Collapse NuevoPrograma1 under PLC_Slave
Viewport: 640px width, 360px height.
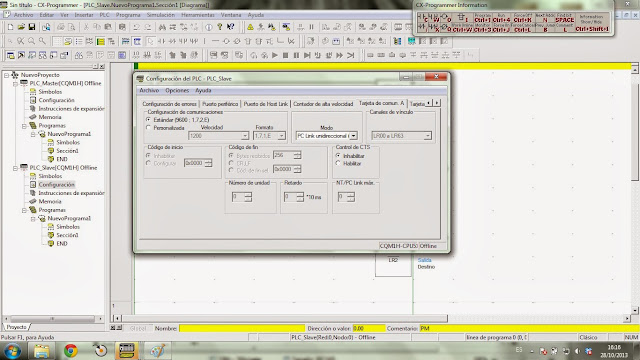coord(33,218)
